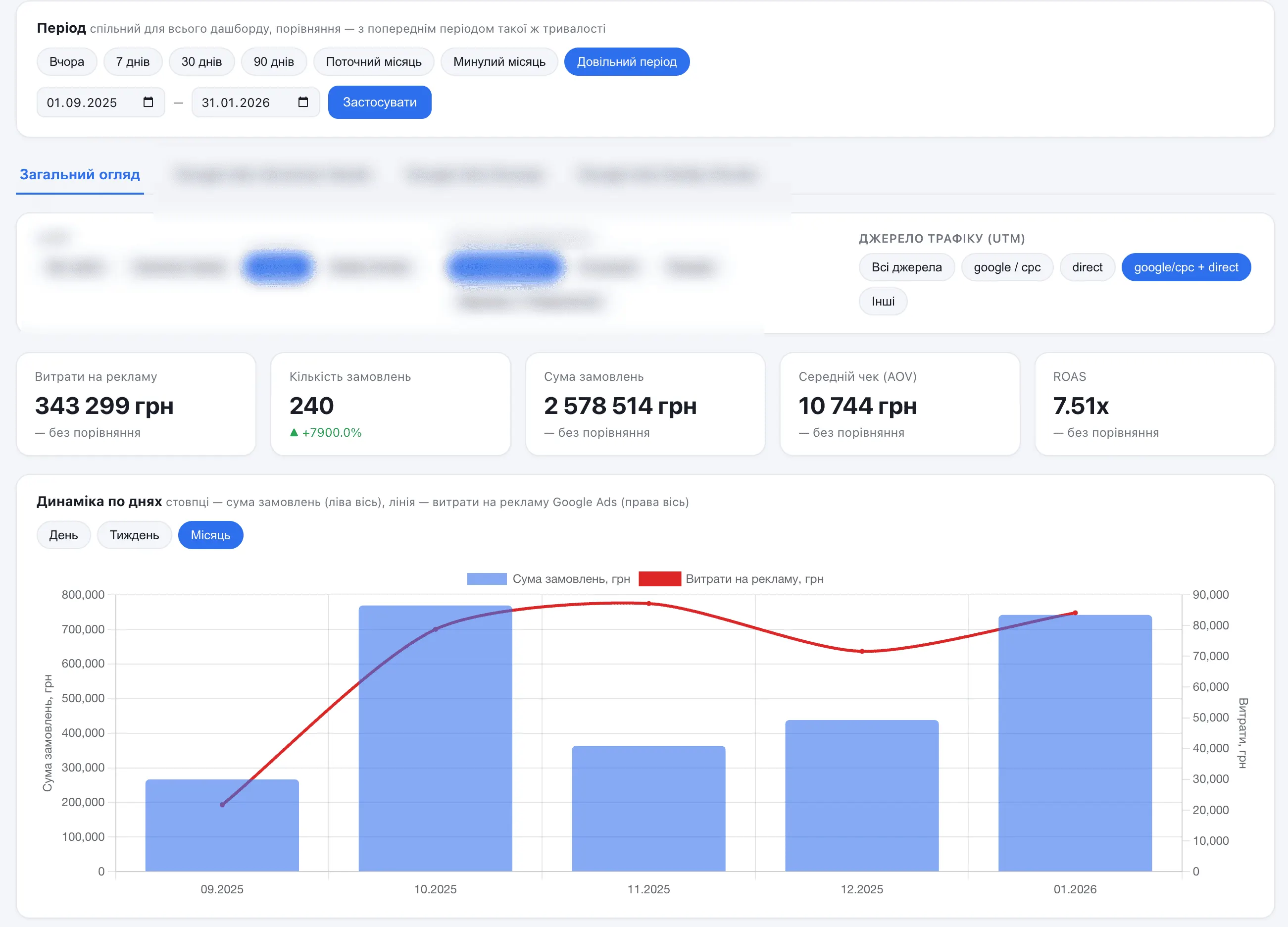This screenshot has height=927, width=1288.
Task: Filter traffic by Всі джерела
Action: coord(907,267)
